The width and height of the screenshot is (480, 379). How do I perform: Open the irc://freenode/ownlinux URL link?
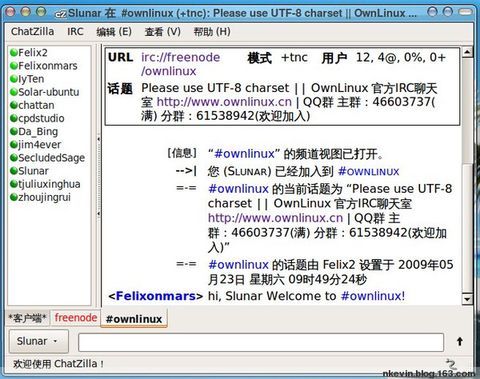tap(180, 64)
